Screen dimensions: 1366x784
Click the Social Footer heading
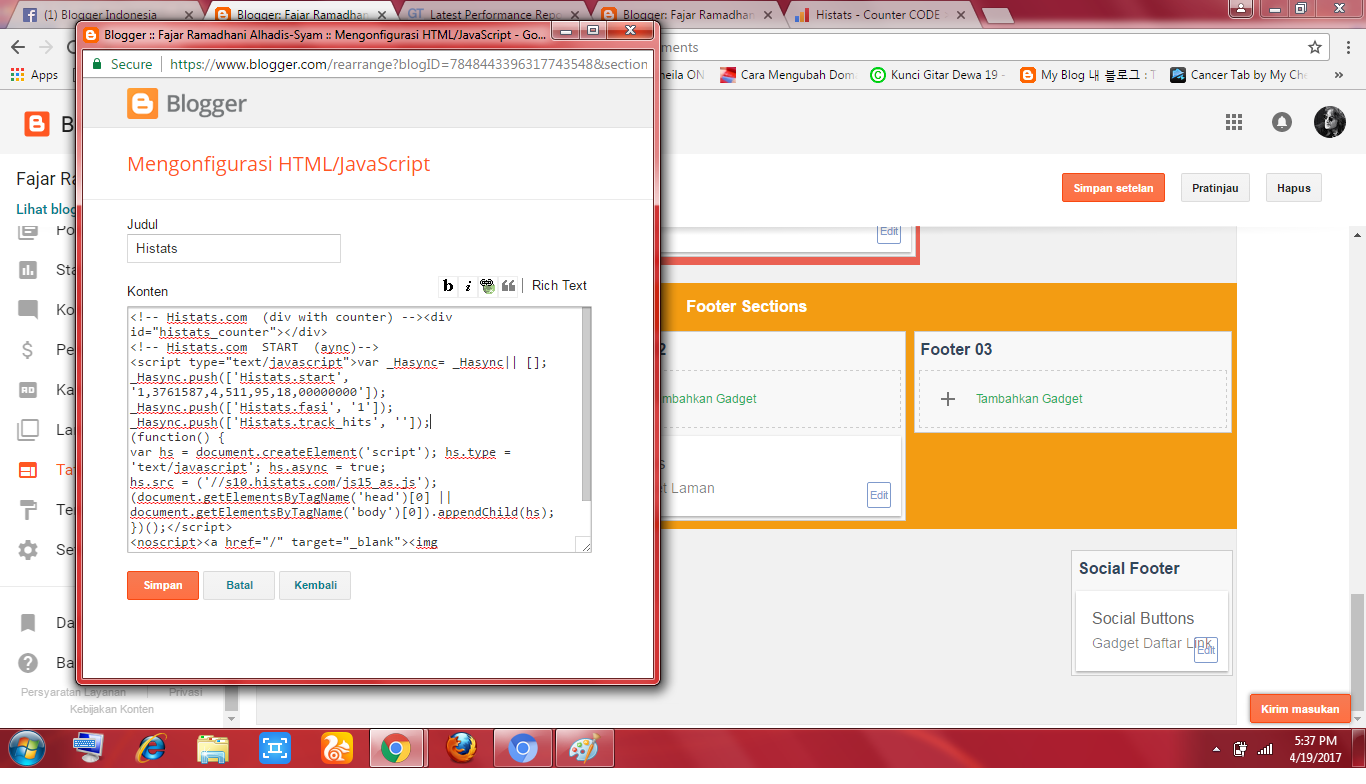(1129, 568)
